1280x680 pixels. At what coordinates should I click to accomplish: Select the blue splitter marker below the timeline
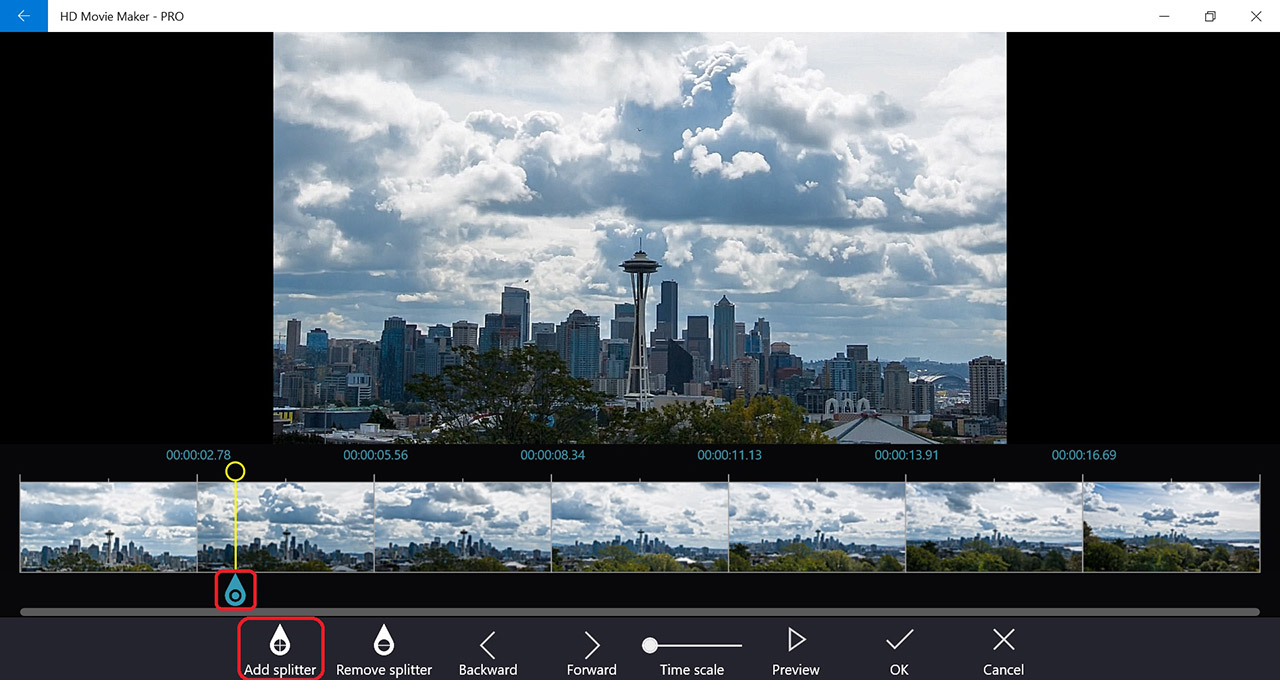pos(235,591)
